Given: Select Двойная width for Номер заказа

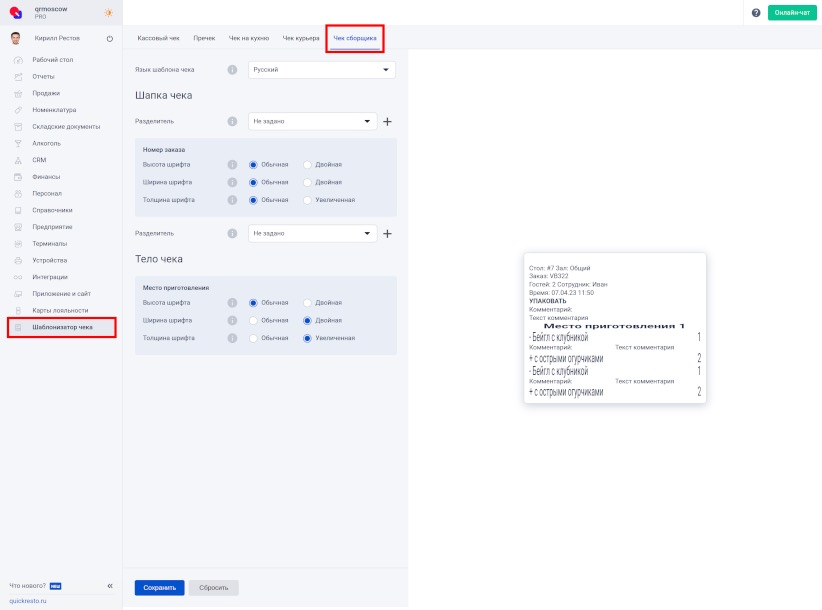Looking at the screenshot, I should pyautogui.click(x=307, y=182).
